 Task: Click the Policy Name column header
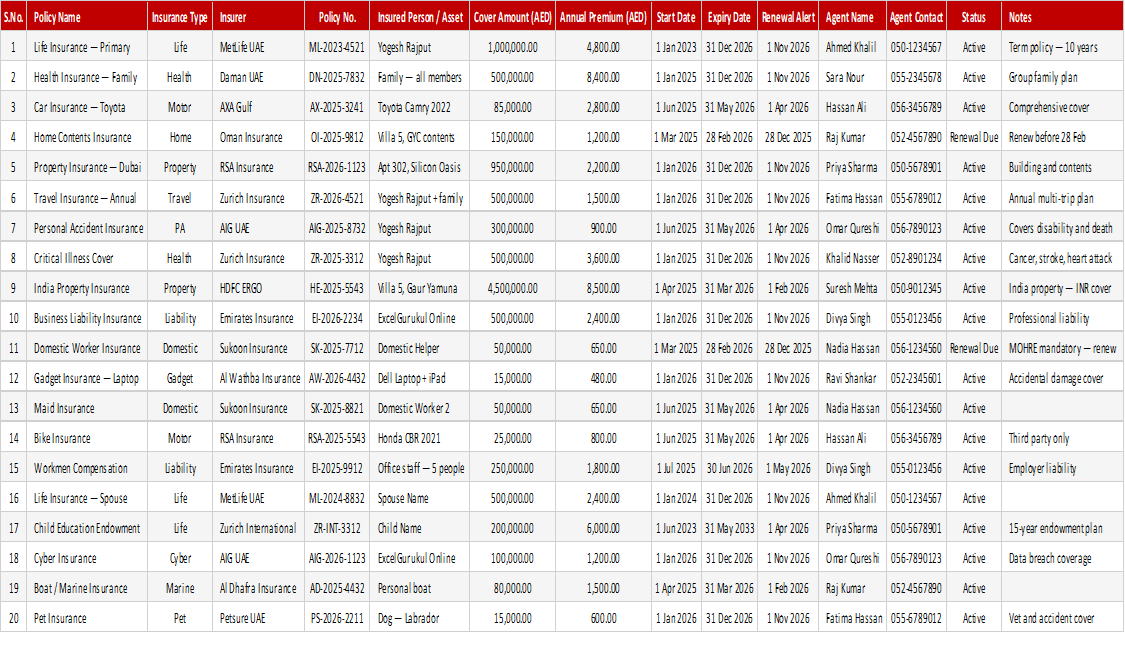coord(57,17)
